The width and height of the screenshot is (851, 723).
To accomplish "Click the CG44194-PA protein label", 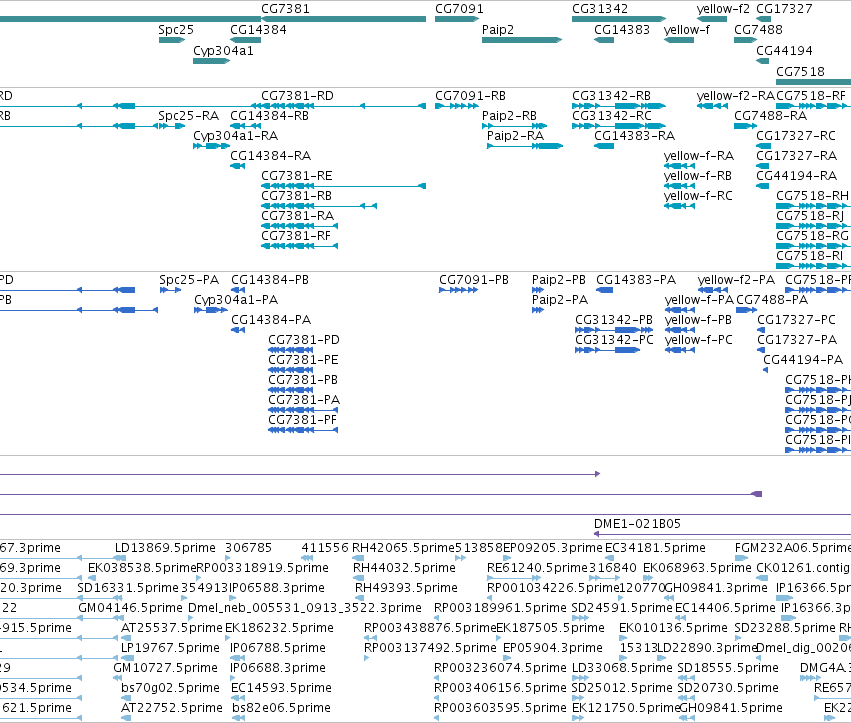I will coord(803,360).
